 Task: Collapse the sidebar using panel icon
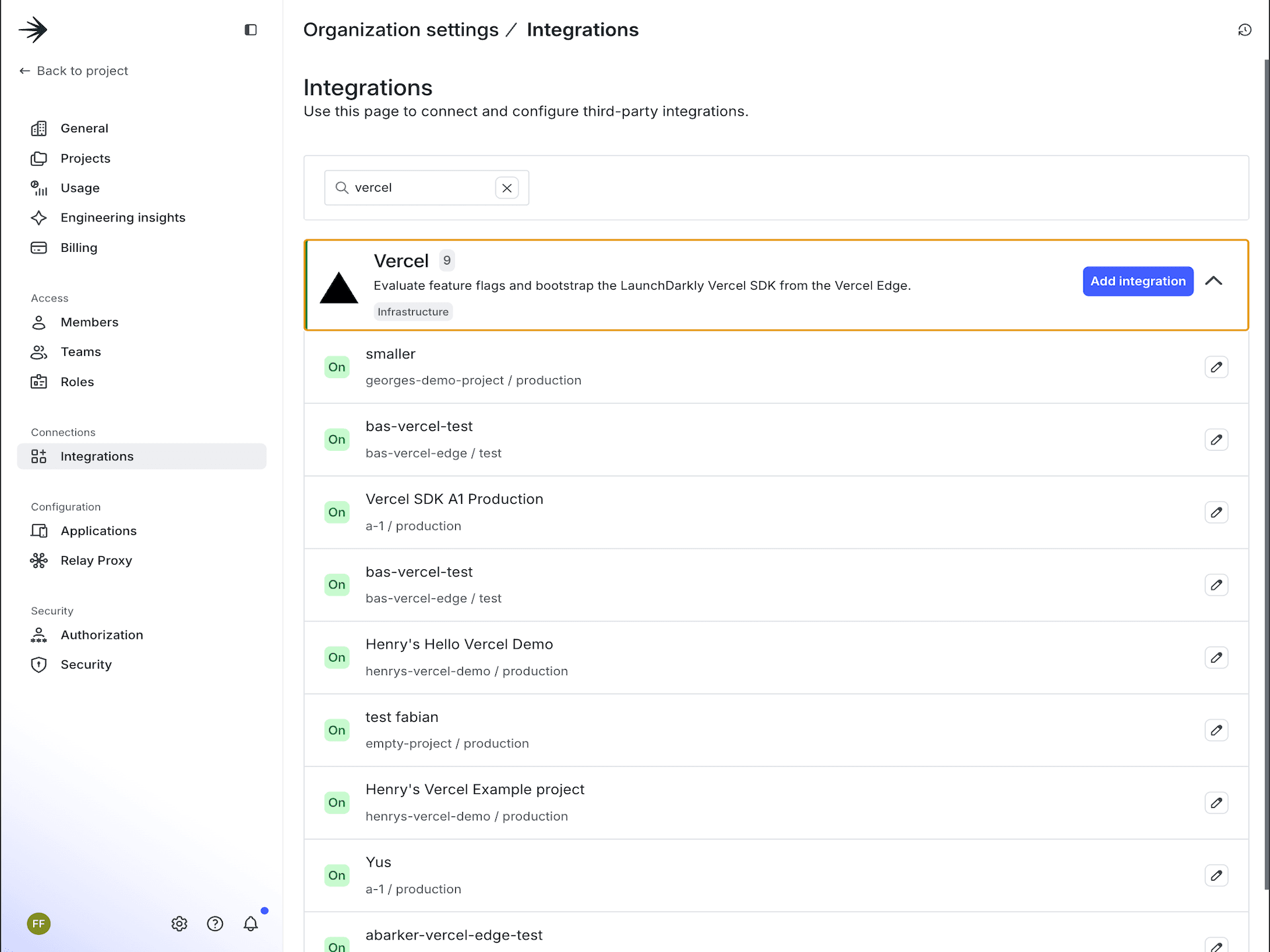coord(250,30)
